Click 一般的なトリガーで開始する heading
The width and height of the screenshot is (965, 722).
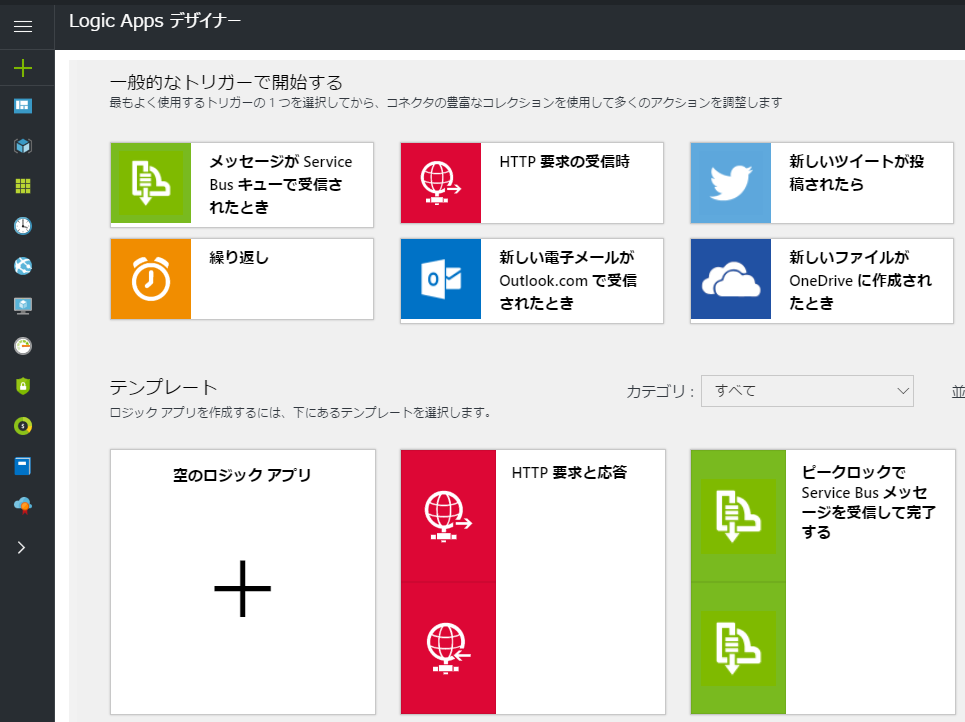tap(226, 82)
